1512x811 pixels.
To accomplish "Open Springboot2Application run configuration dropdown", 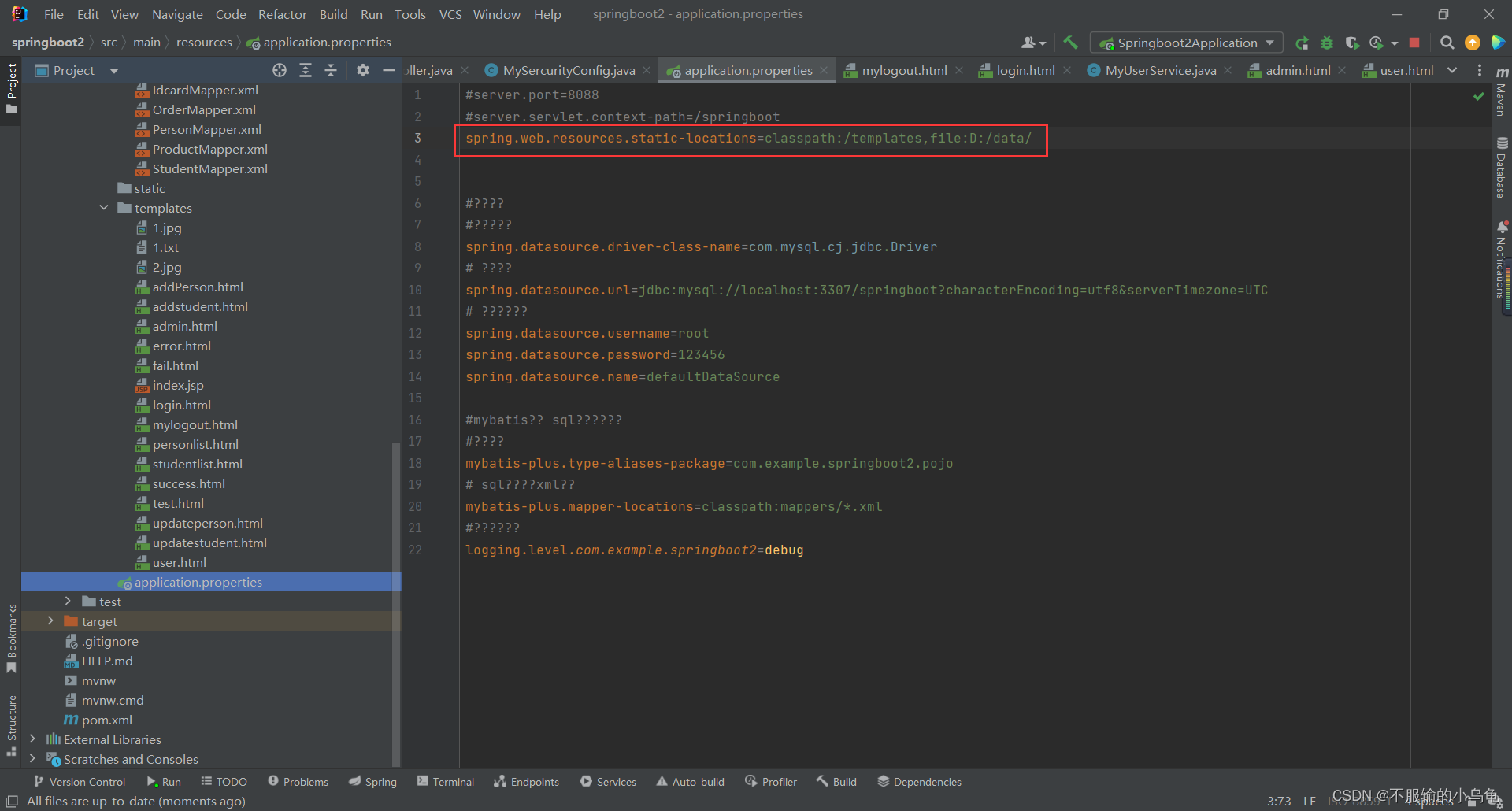I will tap(1187, 43).
